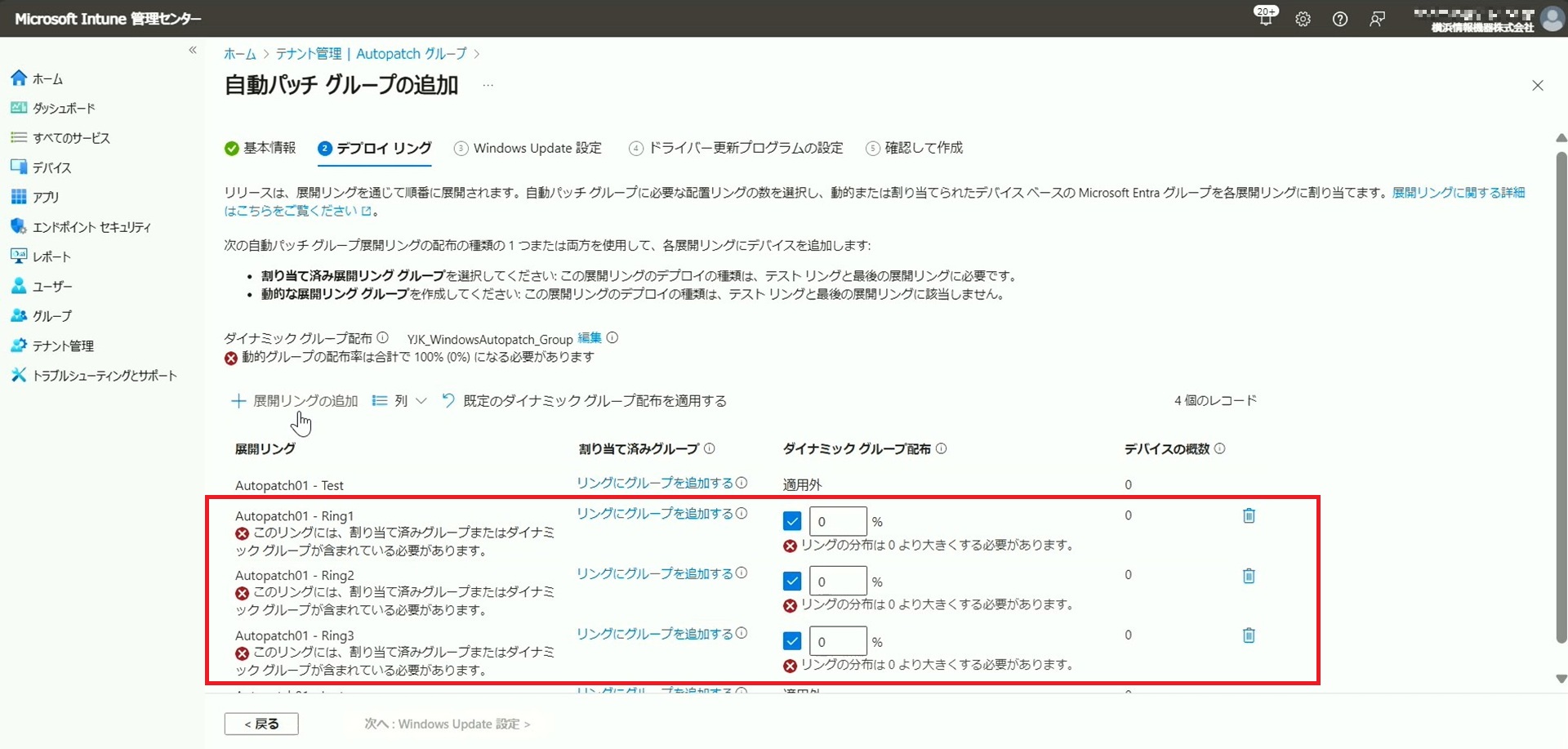Click info icon beside Ring1 group link
The height and width of the screenshot is (749, 1568).
[742, 513]
